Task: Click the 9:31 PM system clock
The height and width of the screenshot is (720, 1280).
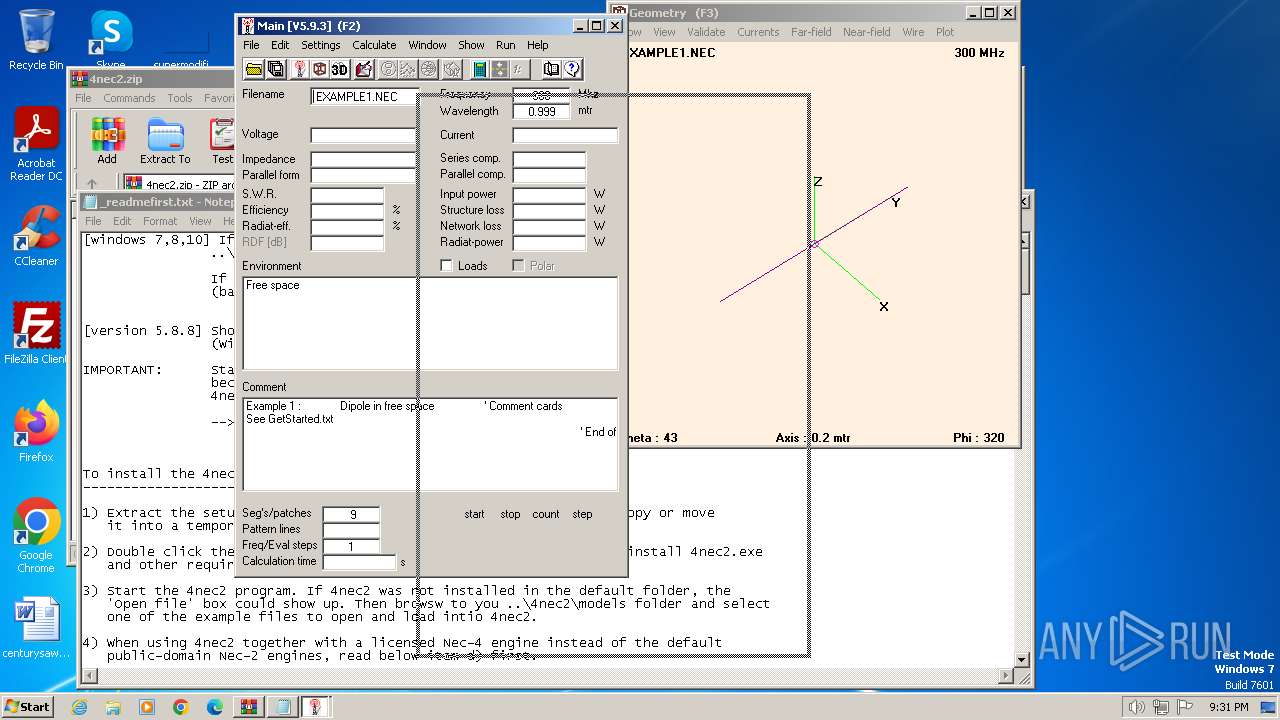Action: point(1228,707)
